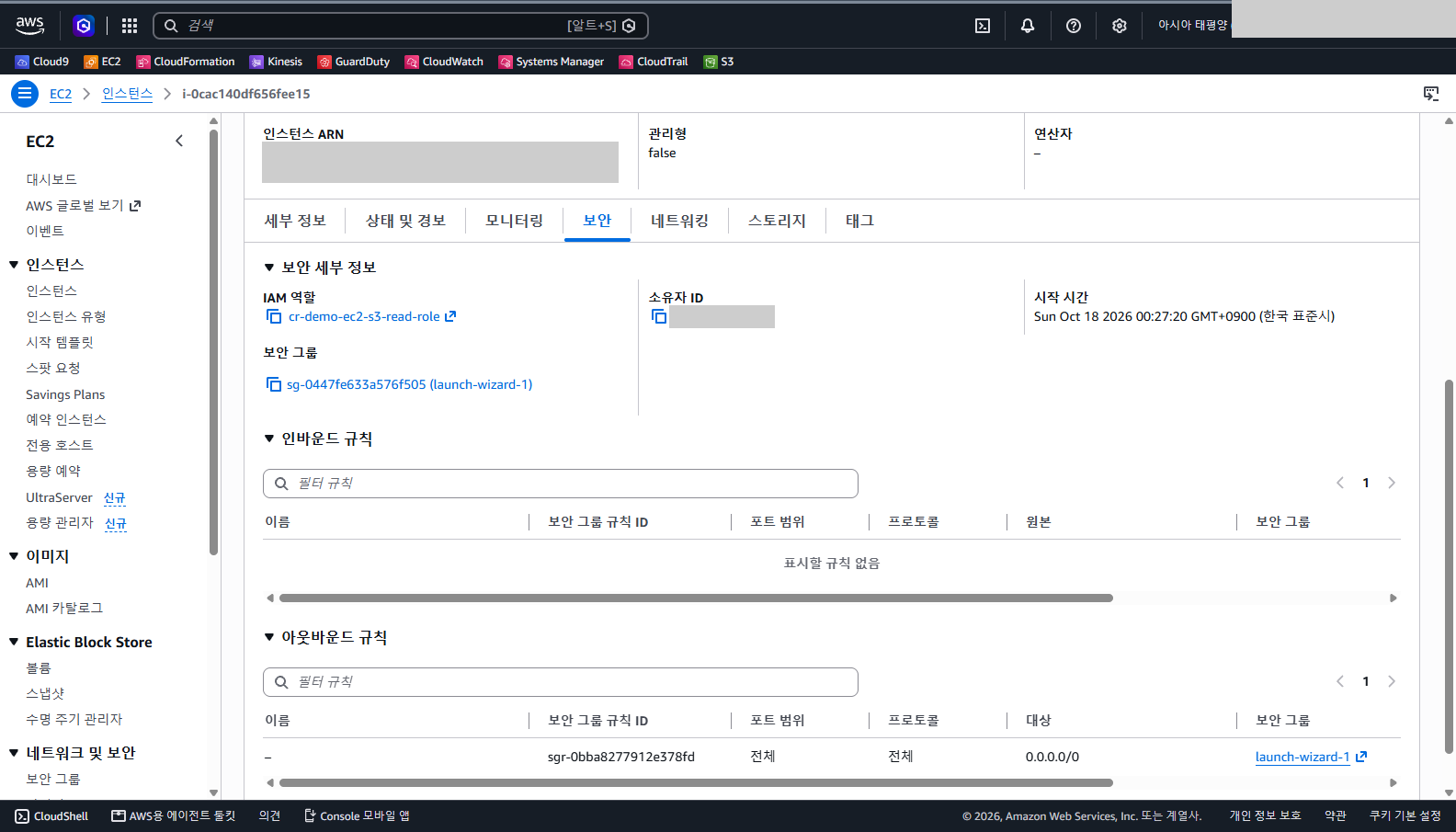The image size is (1456, 832).
Task: Collapse the 인스턴스 sidebar section
Action: pyautogui.click(x=14, y=265)
